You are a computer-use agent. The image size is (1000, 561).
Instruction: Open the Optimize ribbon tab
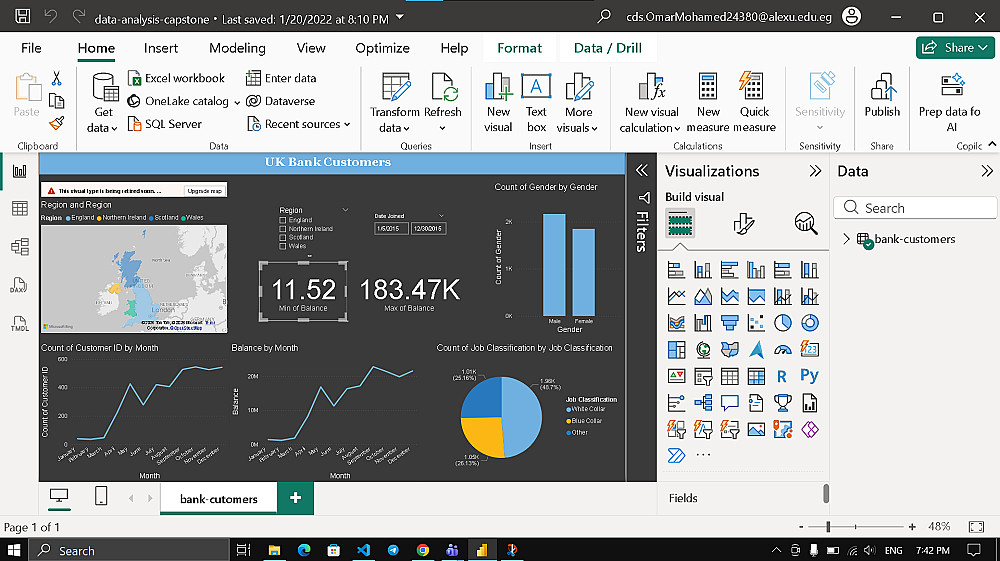[382, 48]
